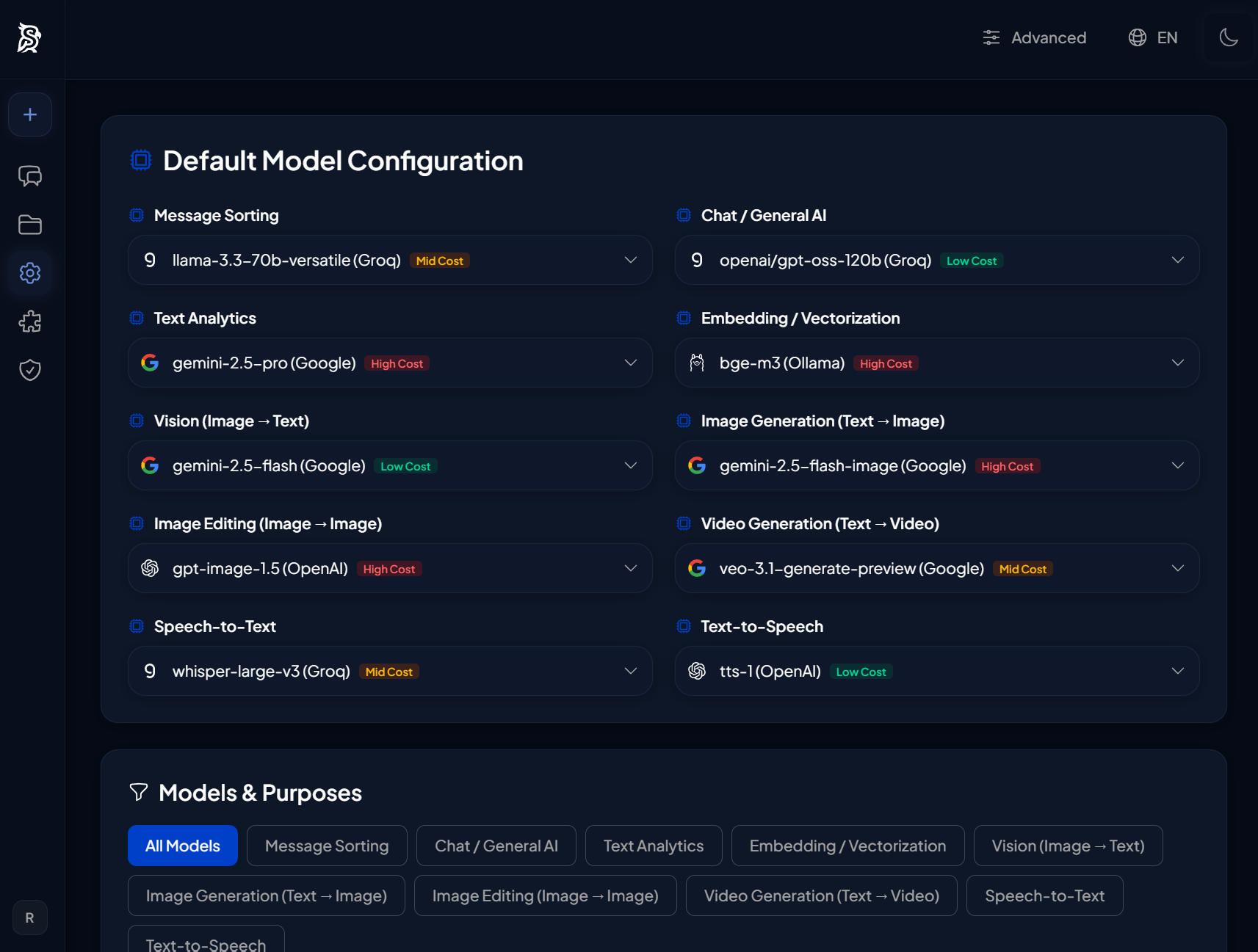1258x952 pixels.
Task: Click the app logo in the sidebar
Action: [x=29, y=38]
